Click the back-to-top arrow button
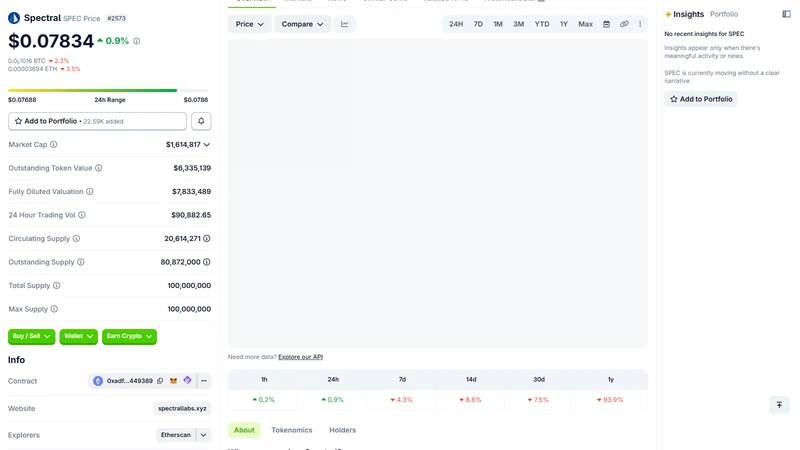Screen dimensions: 800x450 click(x=779, y=405)
